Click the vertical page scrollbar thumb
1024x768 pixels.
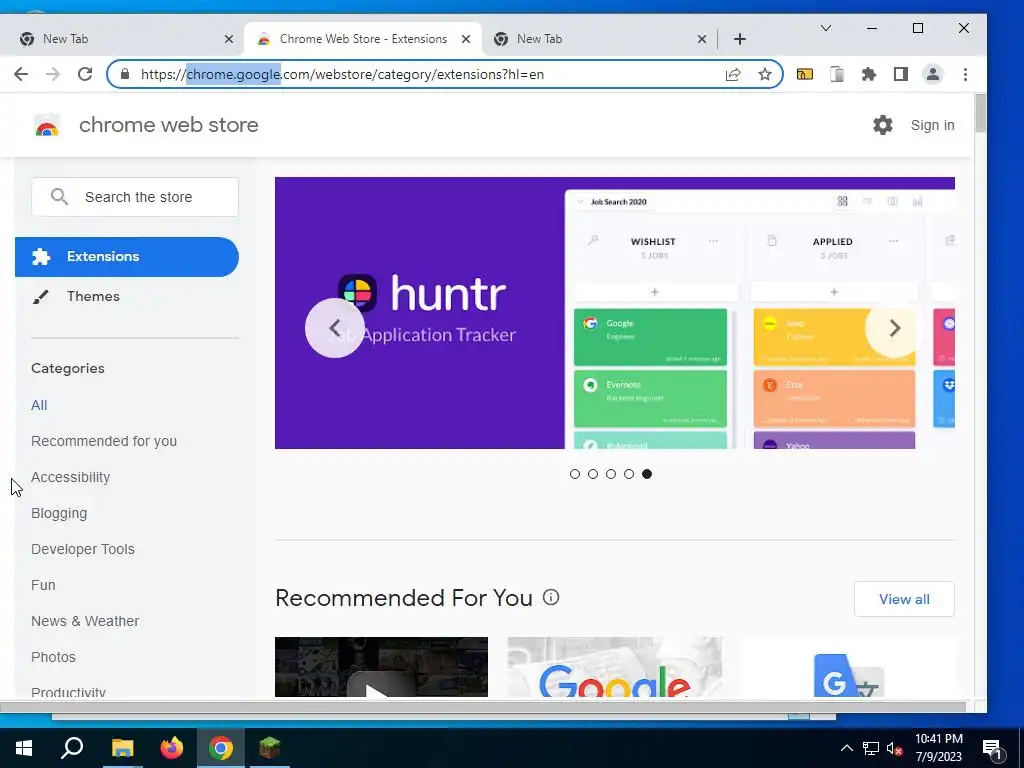pyautogui.click(x=980, y=113)
